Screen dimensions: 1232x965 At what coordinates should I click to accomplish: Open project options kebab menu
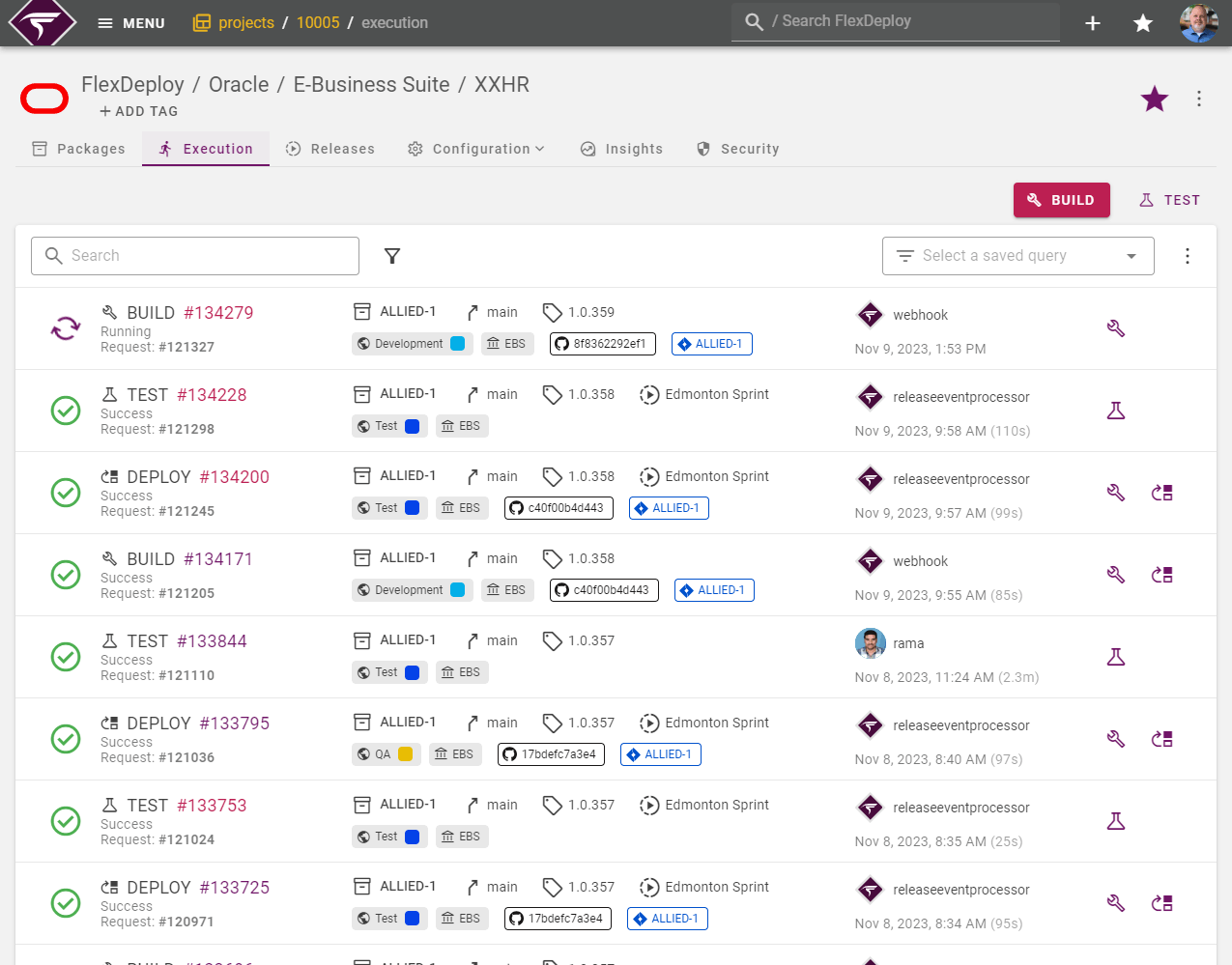(x=1199, y=99)
